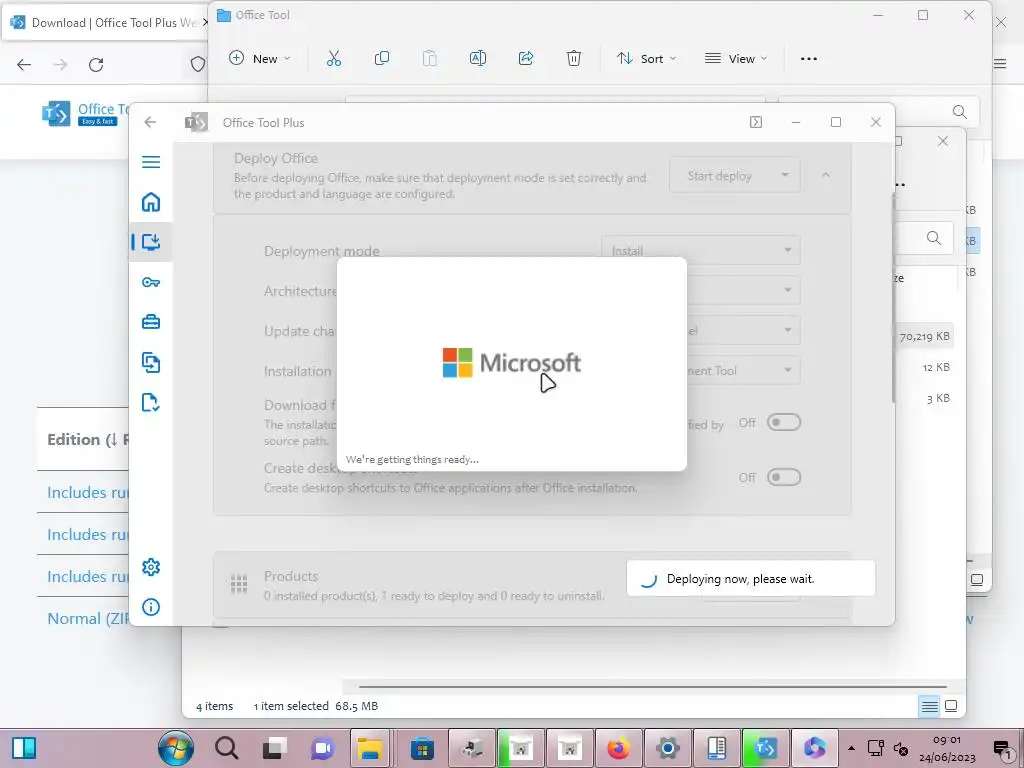Viewport: 1024px width, 768px height.
Task: Click the Copy icon in File Explorer toolbar
Action: [x=382, y=59]
